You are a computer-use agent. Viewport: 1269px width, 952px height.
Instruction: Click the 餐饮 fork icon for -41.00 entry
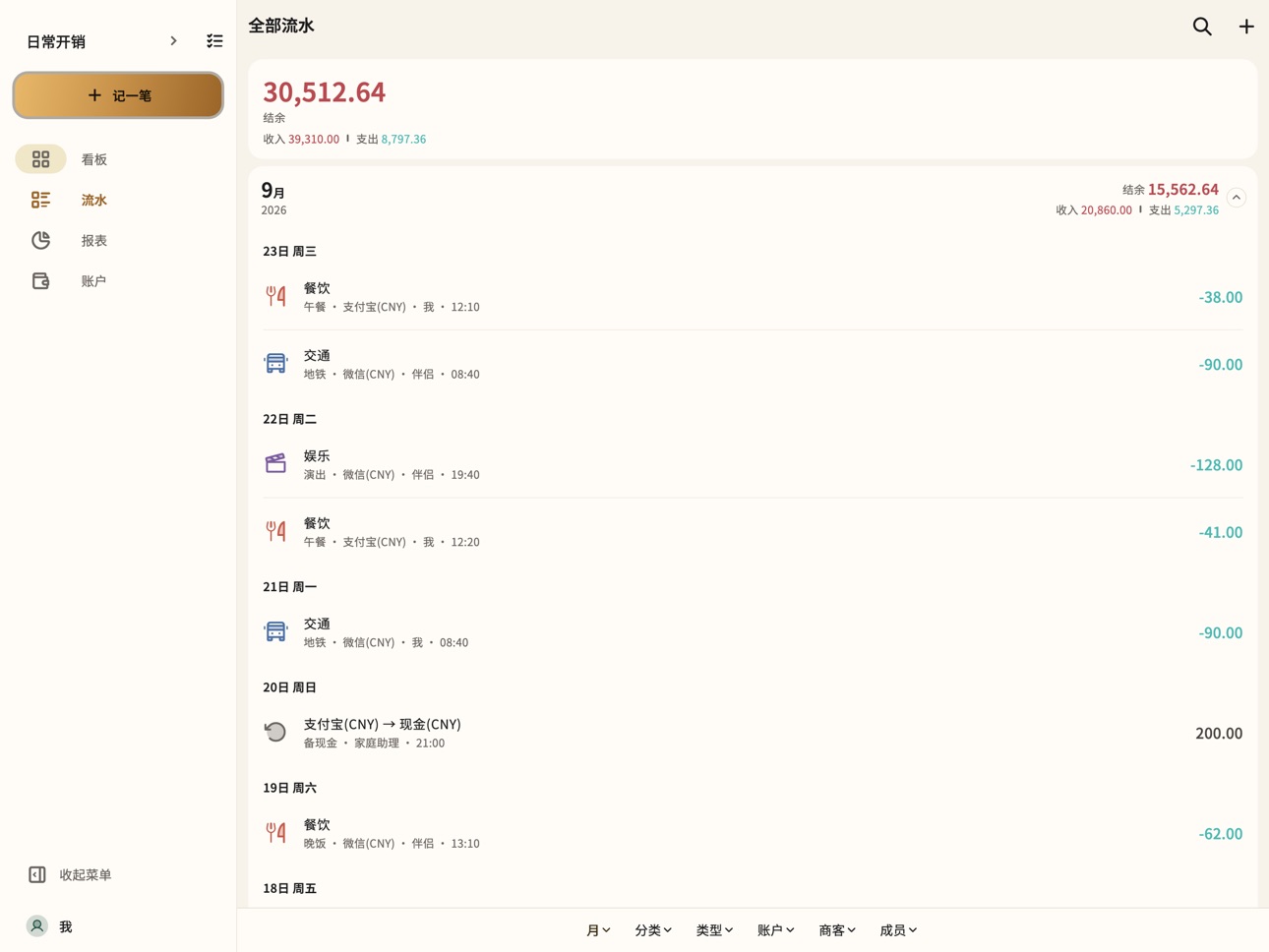(275, 531)
